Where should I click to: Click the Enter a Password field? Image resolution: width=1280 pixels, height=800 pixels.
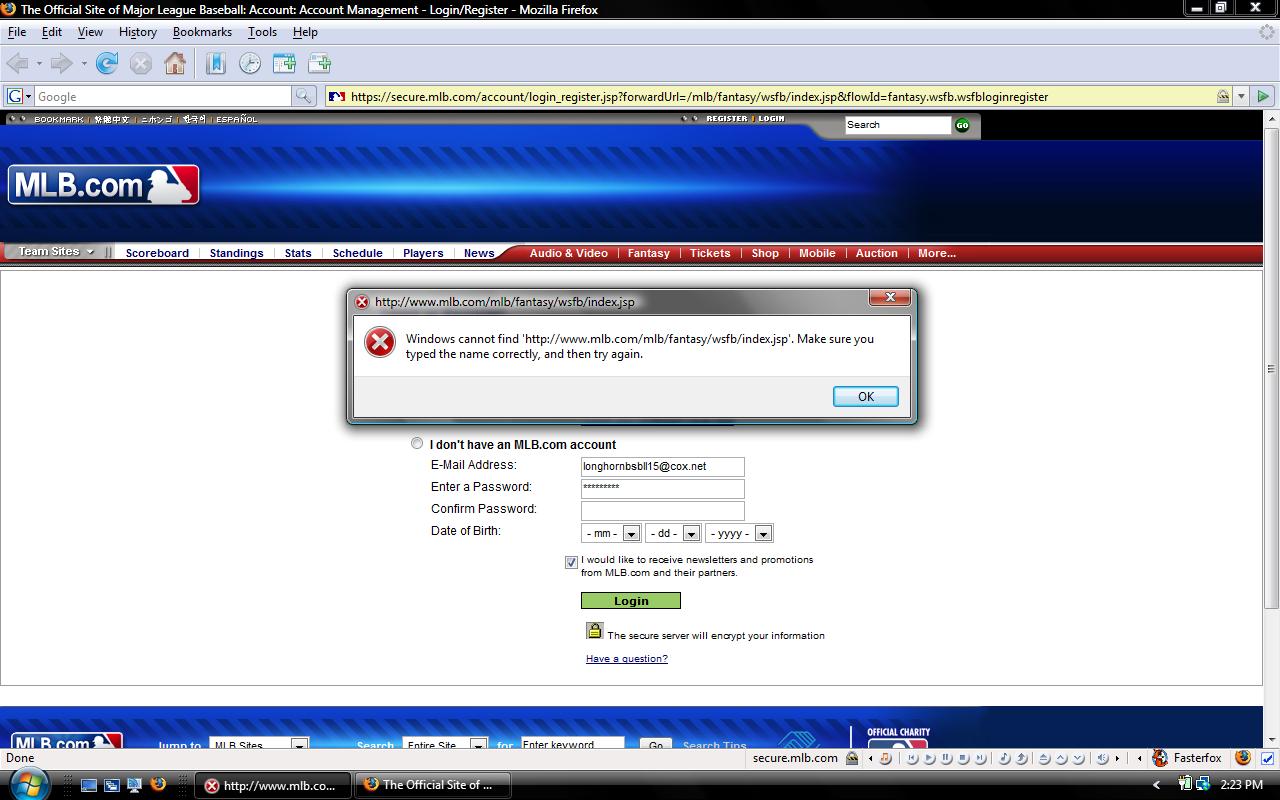[663, 489]
